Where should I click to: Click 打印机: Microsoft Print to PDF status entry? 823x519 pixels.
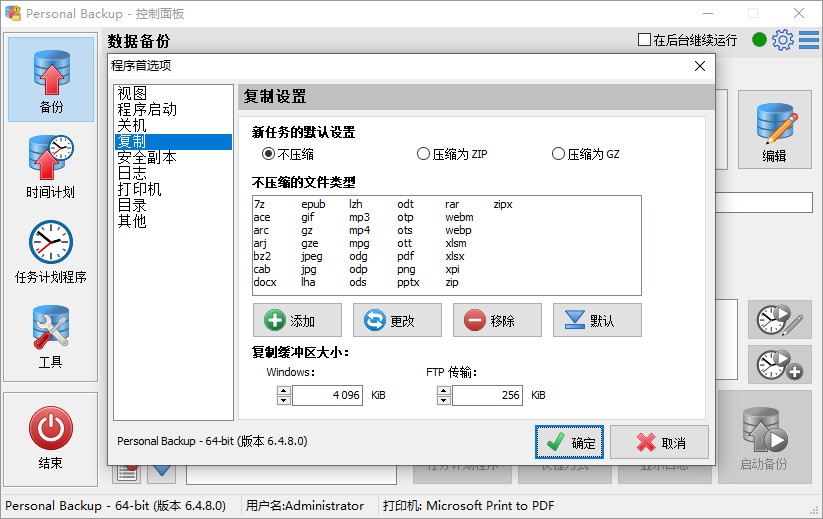(x=468, y=506)
